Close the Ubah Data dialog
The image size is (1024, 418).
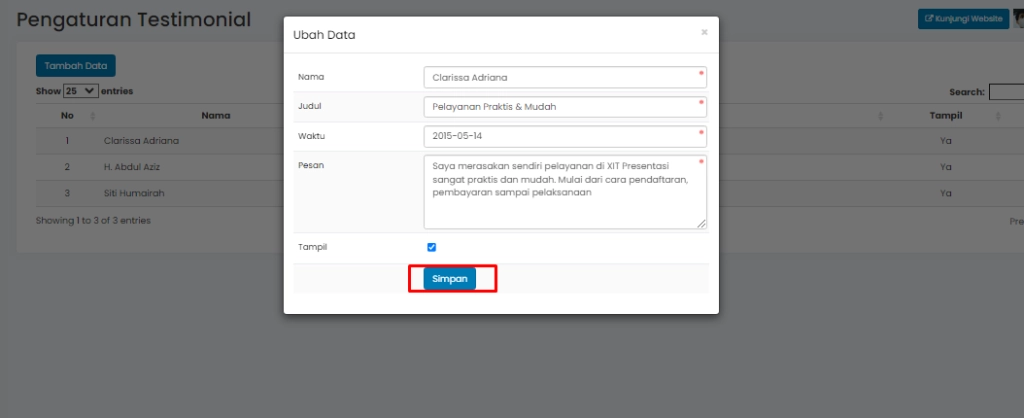[x=704, y=32]
